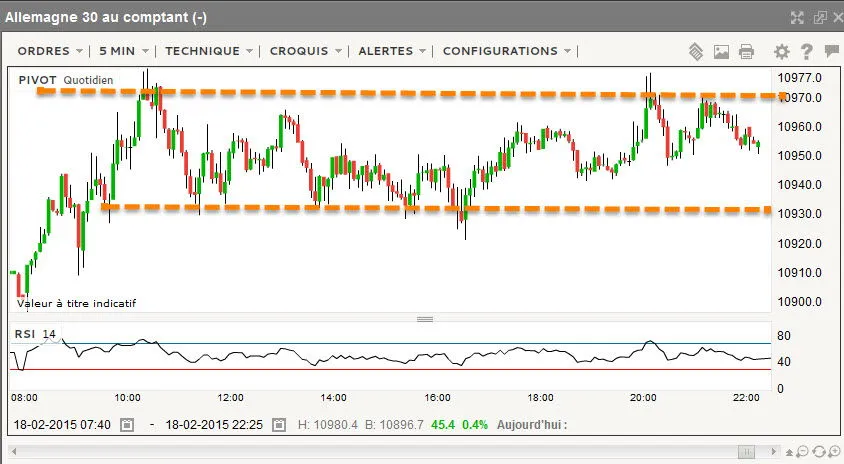Screen dimensions: 844x464
Task: Zoom in using magnifier plus icon
Action: [x=834, y=452]
